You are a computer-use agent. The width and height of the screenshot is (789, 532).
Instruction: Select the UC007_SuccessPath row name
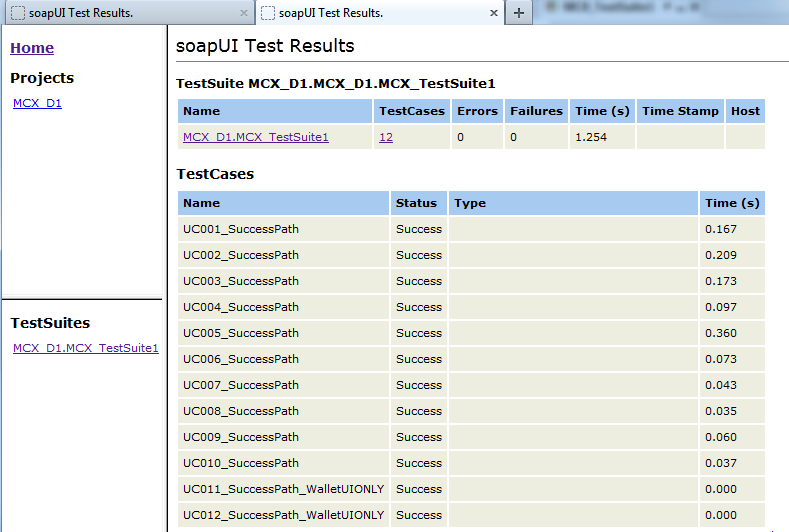coord(241,385)
